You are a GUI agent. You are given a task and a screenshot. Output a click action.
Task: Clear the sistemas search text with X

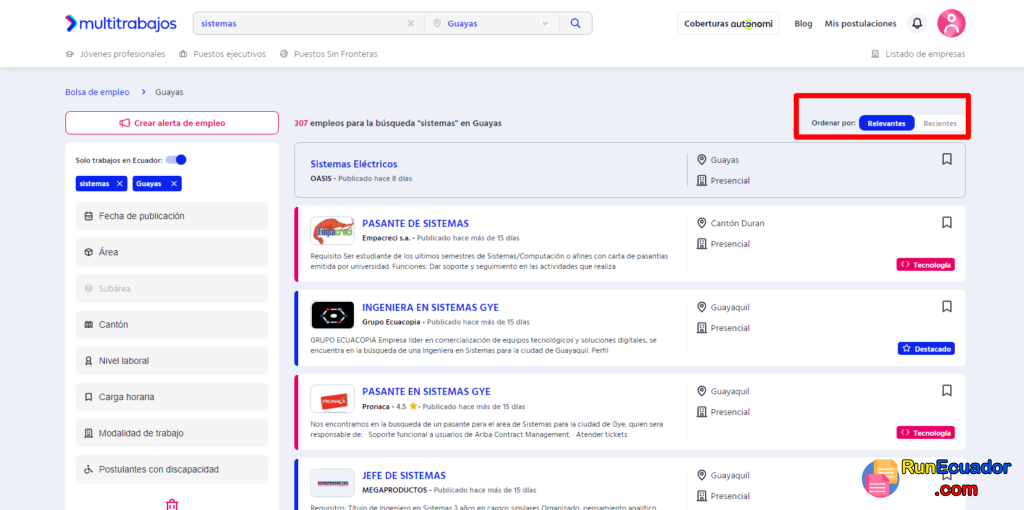(x=411, y=24)
